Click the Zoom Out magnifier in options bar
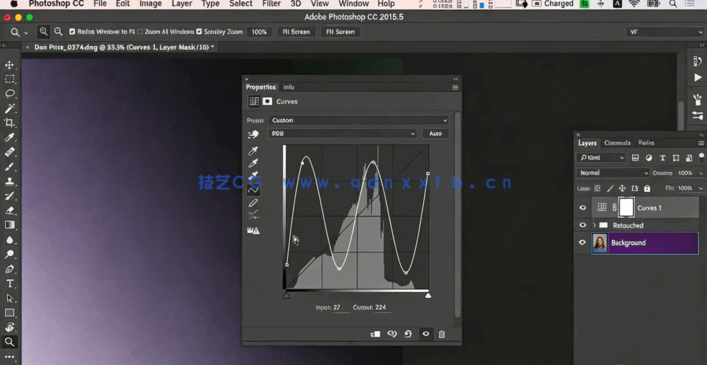This screenshot has height=365, width=707. (58, 32)
